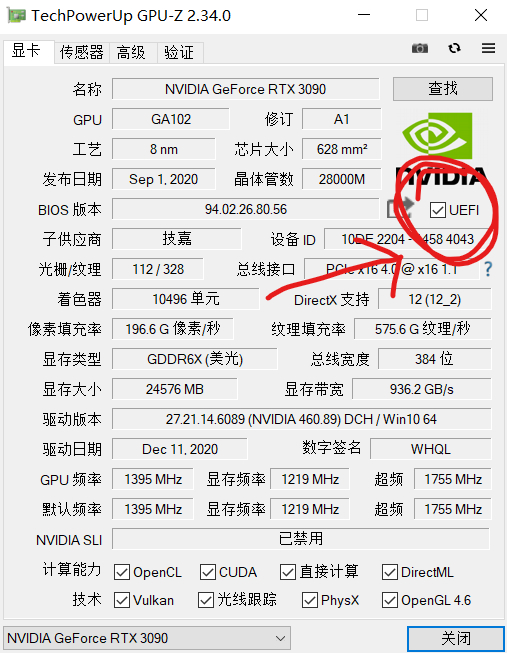Click the refresh icon
This screenshot has height=653, width=507.
click(x=455, y=48)
